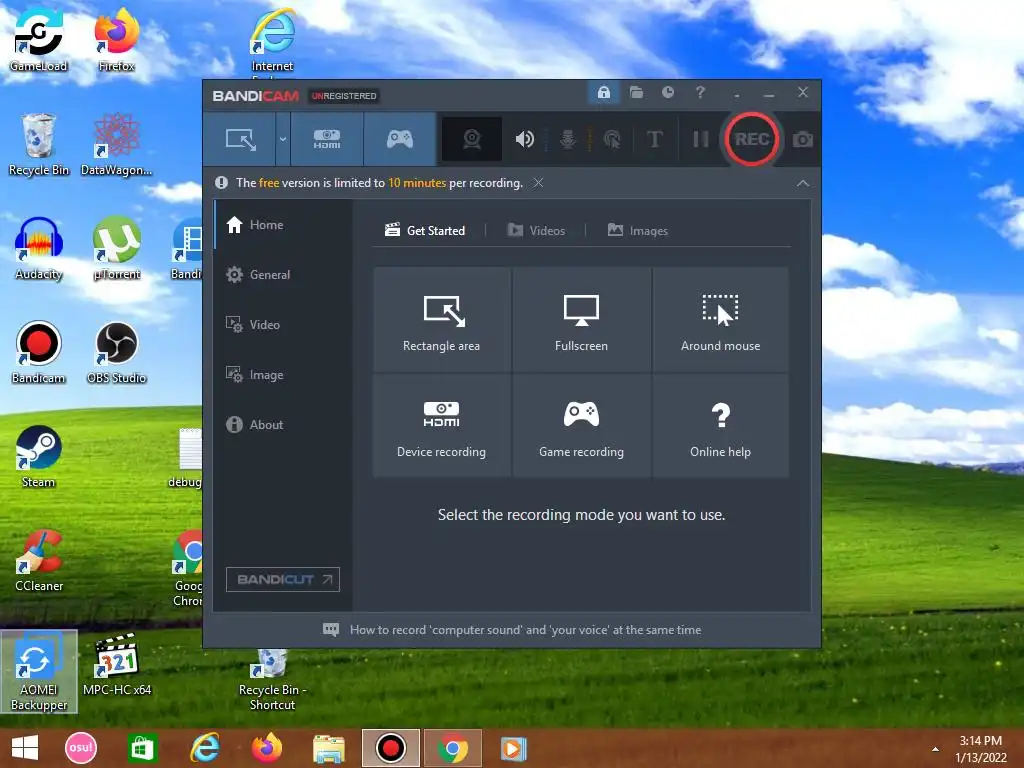Open osu! from the taskbar
This screenshot has height=768, width=1024.
tap(81, 748)
